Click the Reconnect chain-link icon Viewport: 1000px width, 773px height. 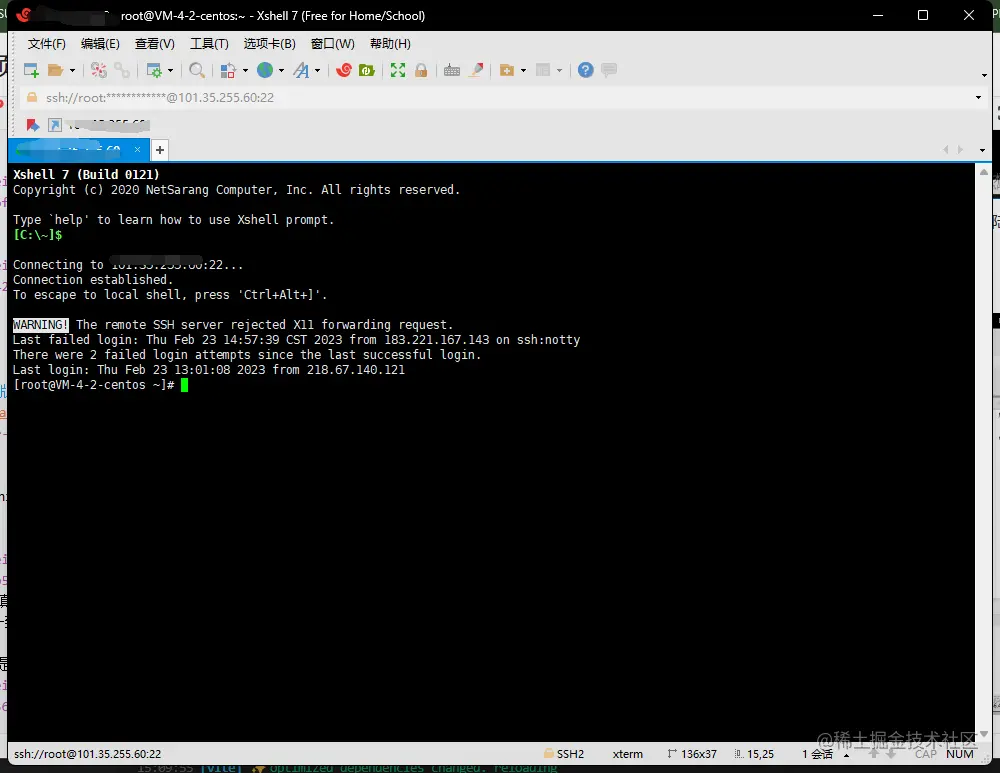coord(122,70)
